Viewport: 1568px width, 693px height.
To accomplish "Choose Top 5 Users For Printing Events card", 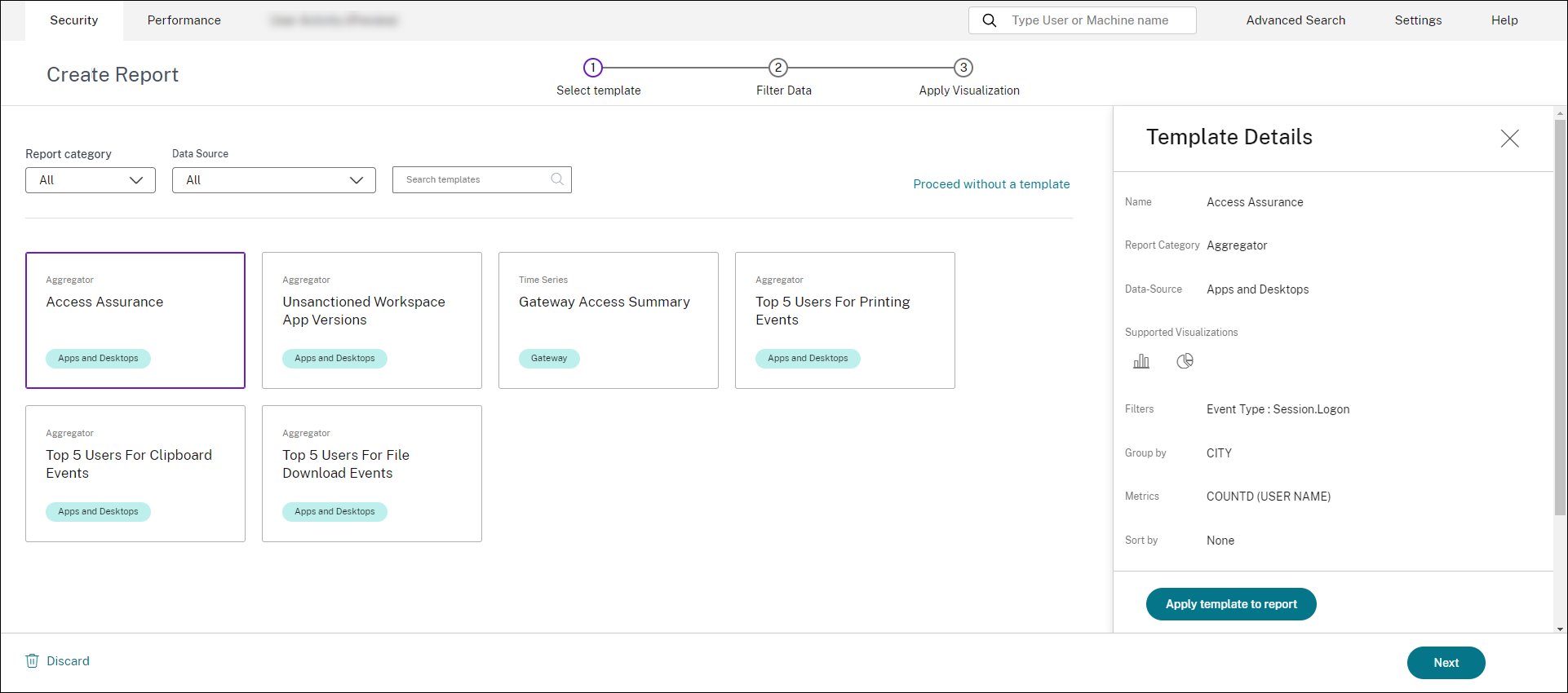I will pyautogui.click(x=844, y=320).
